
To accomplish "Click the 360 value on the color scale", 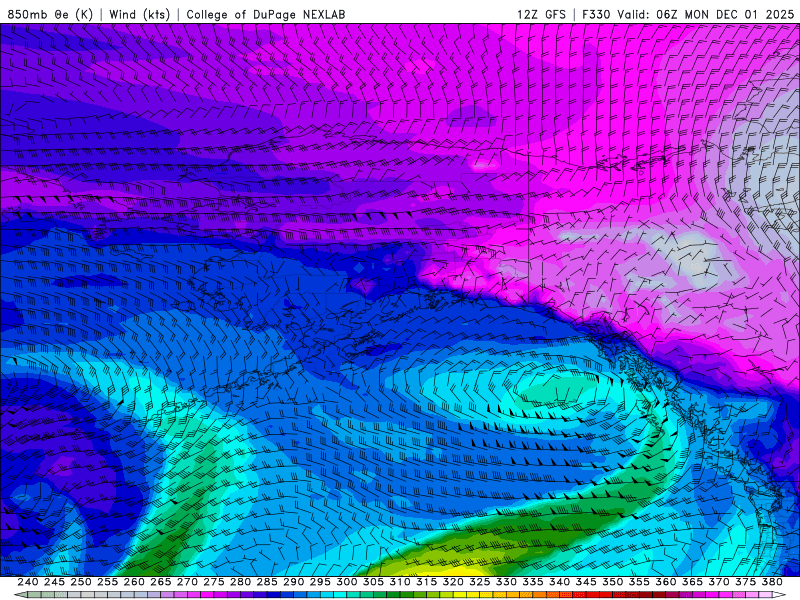I will 666,582.
